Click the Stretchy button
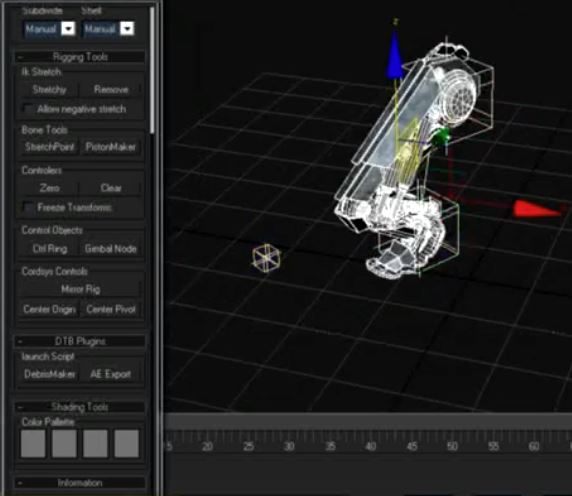 tap(49, 89)
